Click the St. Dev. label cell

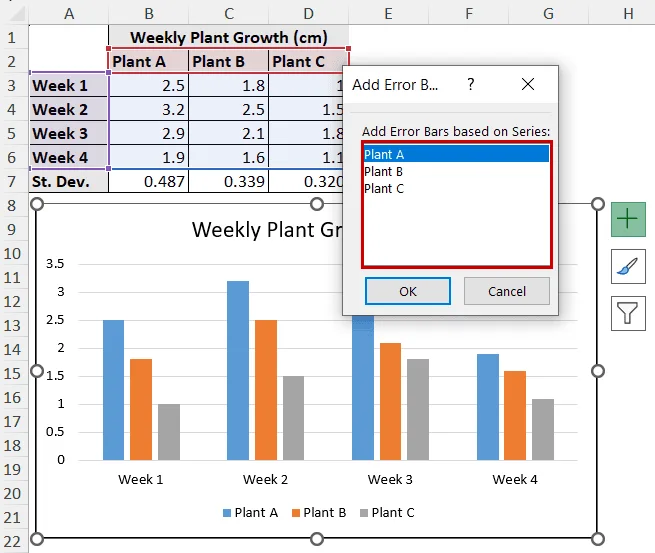tap(69, 182)
